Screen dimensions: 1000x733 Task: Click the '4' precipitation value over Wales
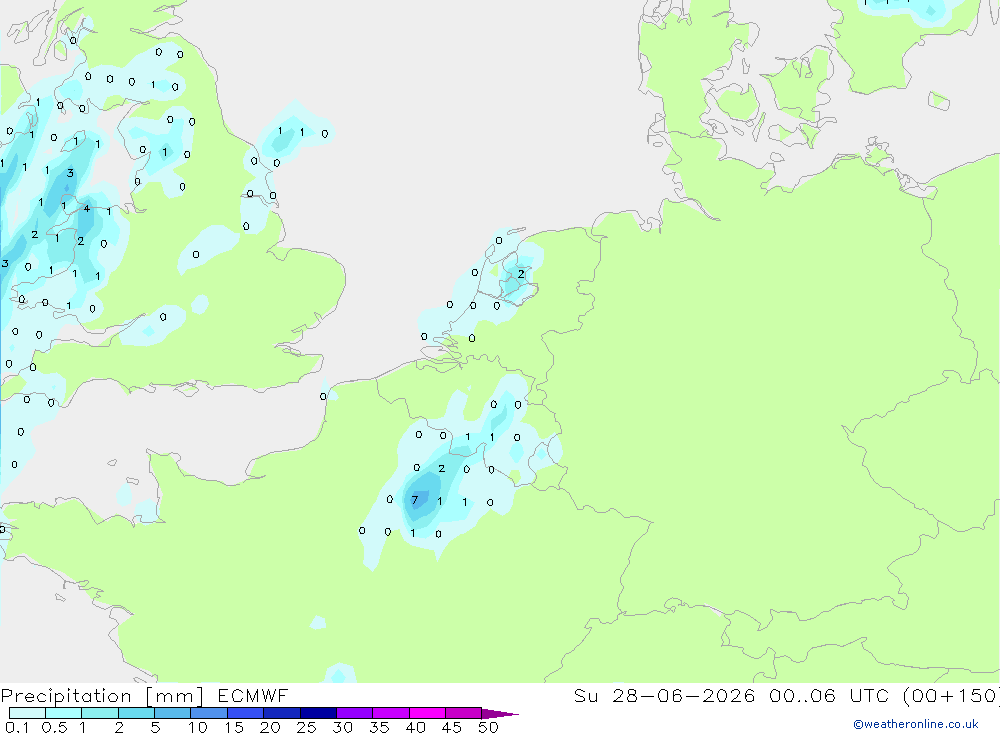(87, 209)
